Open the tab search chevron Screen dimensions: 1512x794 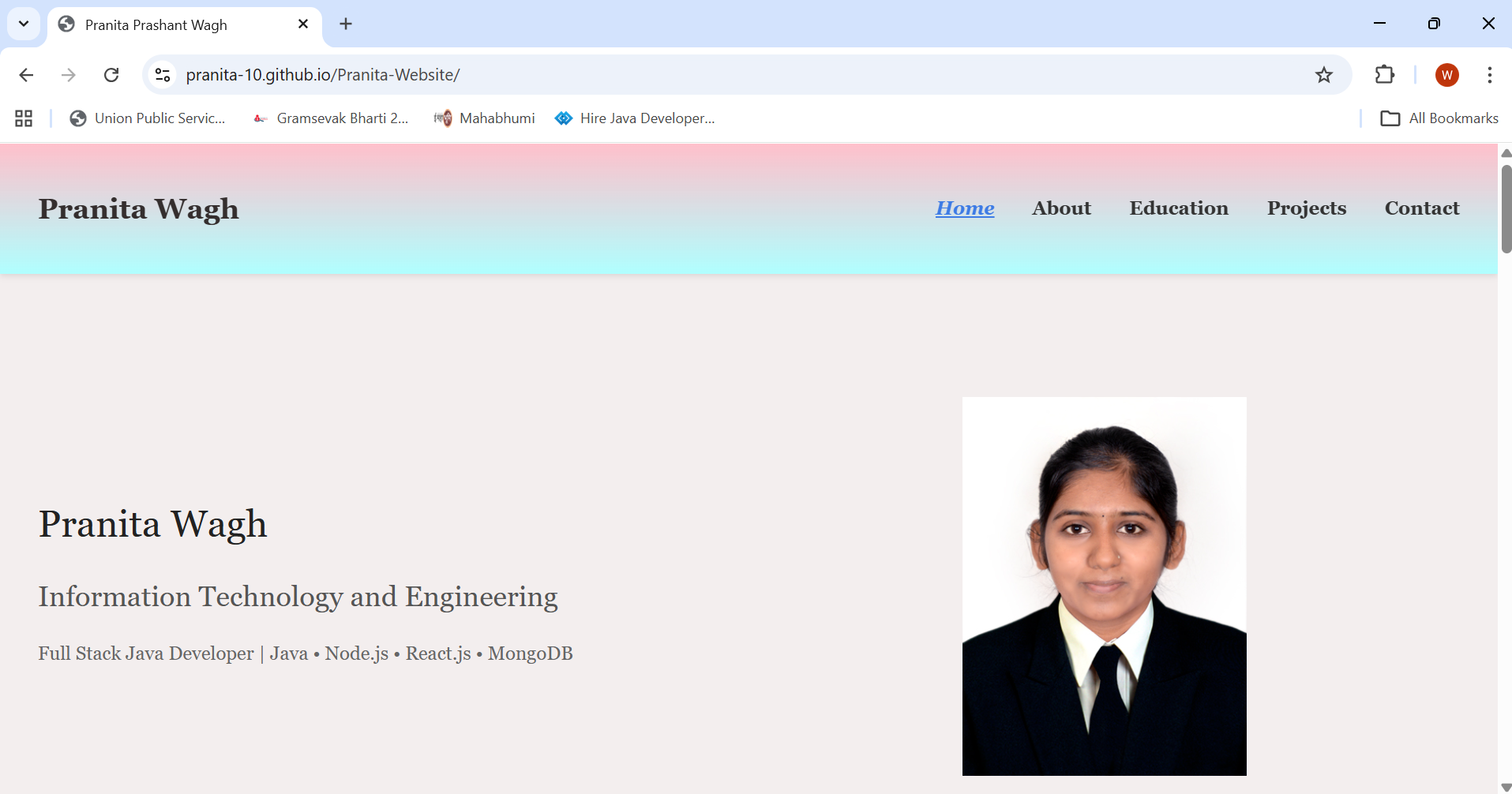(23, 24)
